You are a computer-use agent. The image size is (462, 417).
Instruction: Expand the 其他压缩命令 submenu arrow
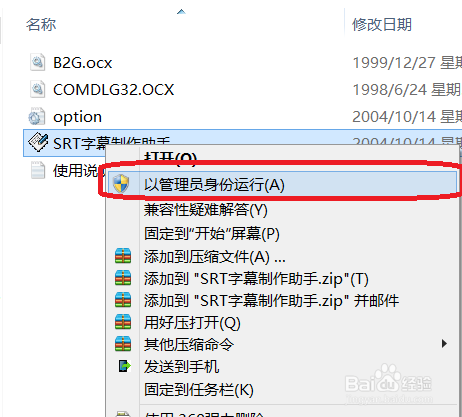point(444,343)
